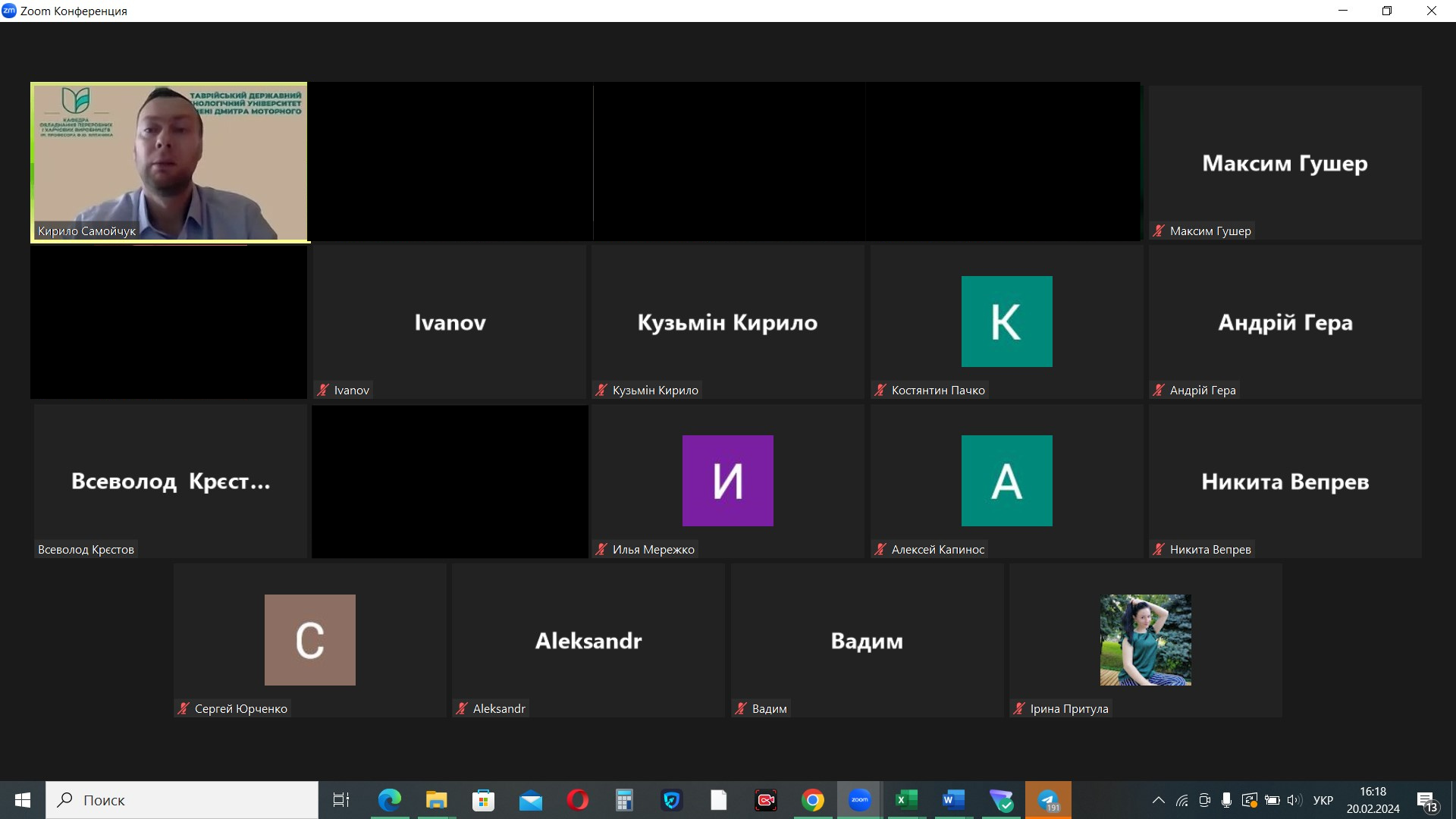Screen dimensions: 1456x819
Task: Open Excel from the taskbar
Action: [x=906, y=800]
